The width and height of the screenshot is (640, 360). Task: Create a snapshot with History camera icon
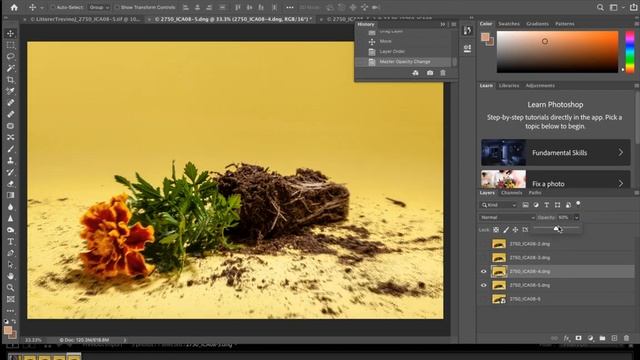(430, 73)
